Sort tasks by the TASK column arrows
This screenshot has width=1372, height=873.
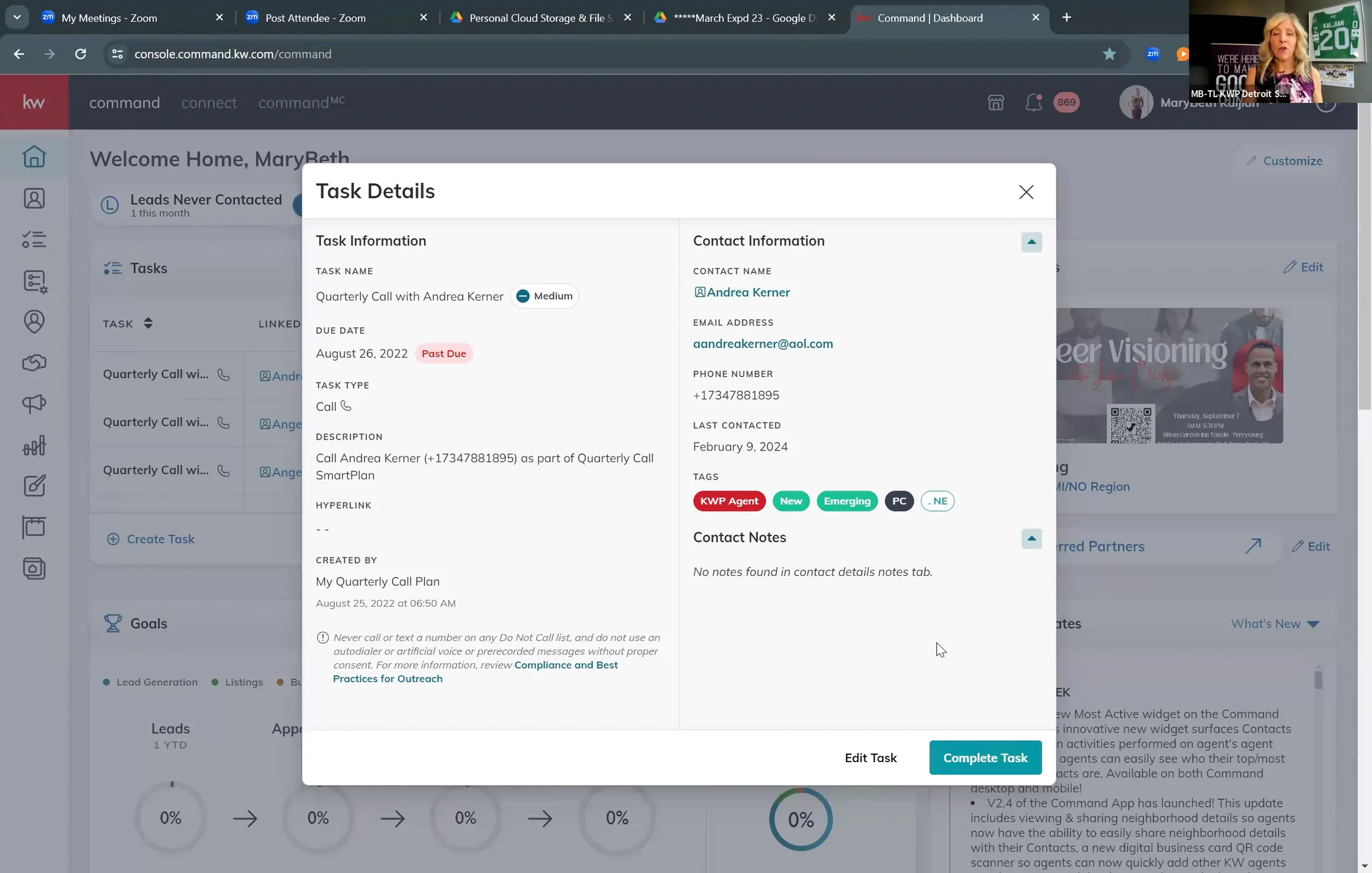[x=148, y=323]
